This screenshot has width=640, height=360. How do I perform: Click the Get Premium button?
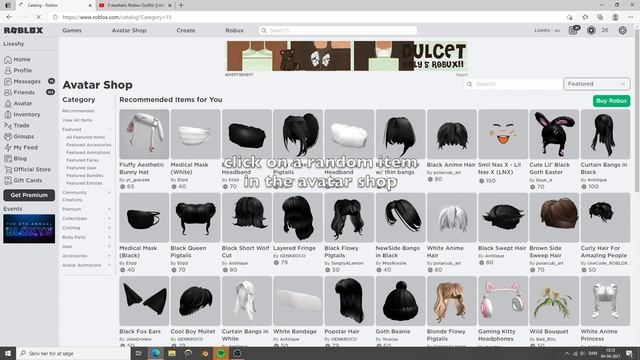click(x=29, y=195)
